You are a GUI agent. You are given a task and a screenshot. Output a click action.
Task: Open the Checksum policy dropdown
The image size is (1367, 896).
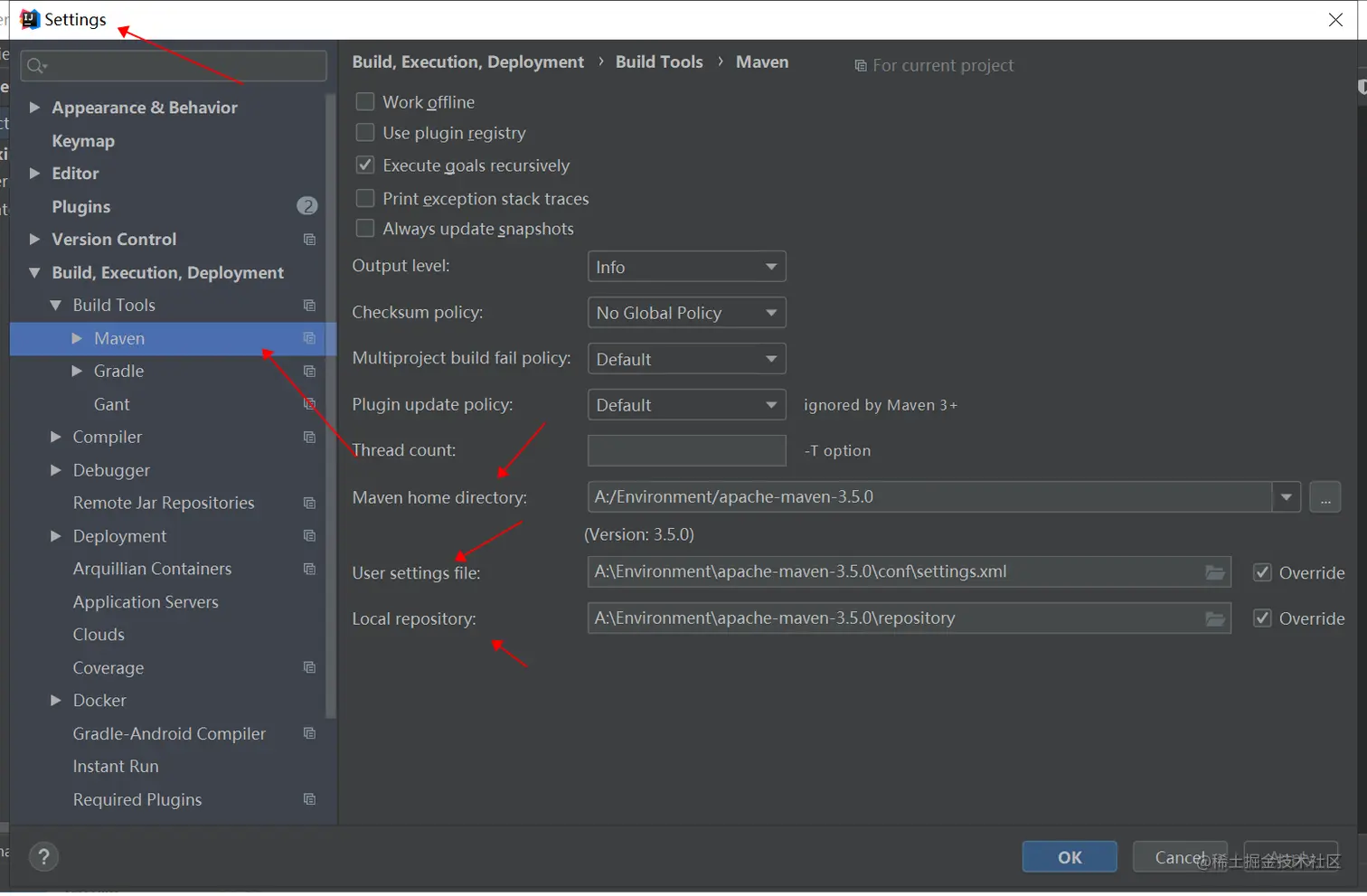pyautogui.click(x=686, y=313)
